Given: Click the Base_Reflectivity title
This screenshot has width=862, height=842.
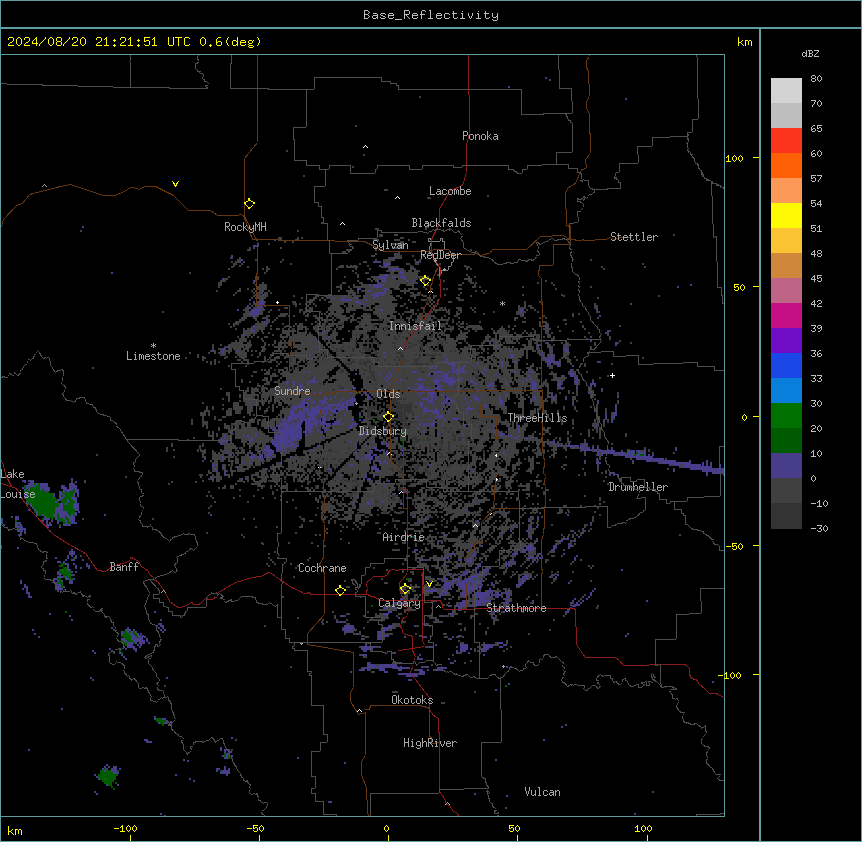Looking at the screenshot, I should [431, 15].
